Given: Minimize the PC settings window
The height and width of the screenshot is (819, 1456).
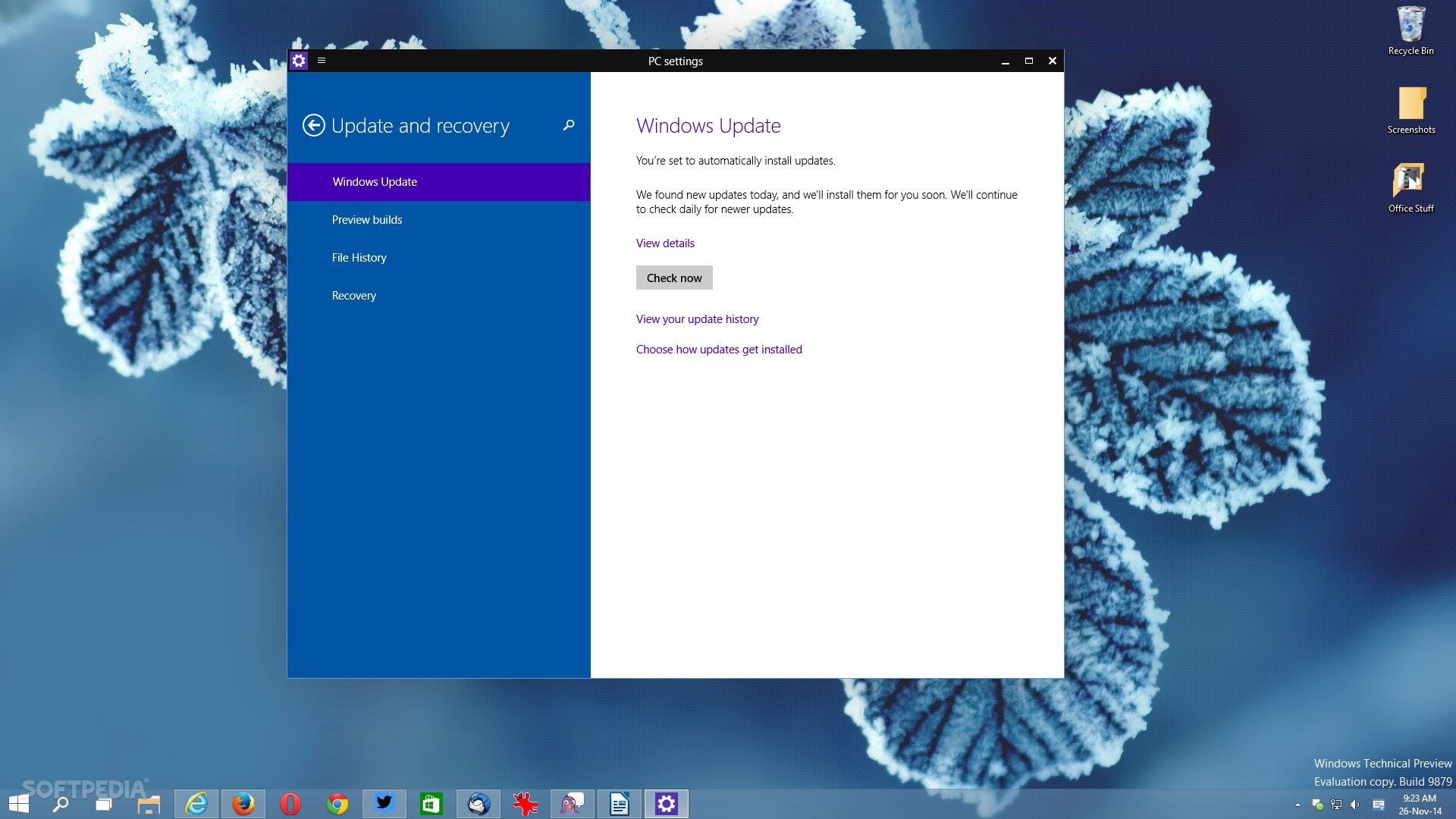Looking at the screenshot, I should (1006, 61).
